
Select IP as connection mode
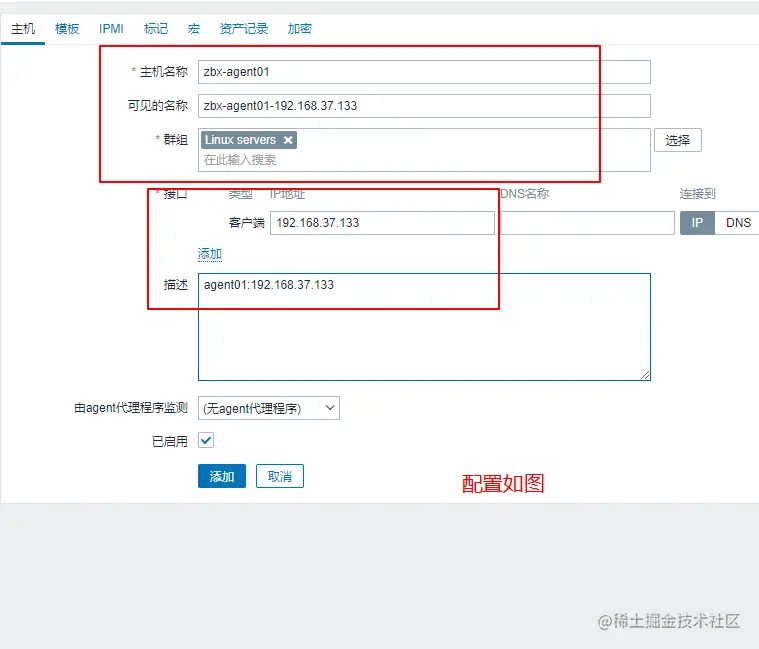[x=697, y=223]
